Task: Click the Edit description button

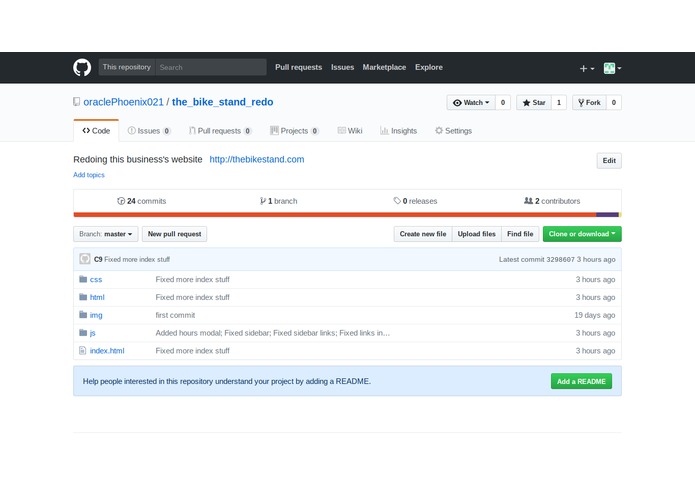Action: (609, 161)
